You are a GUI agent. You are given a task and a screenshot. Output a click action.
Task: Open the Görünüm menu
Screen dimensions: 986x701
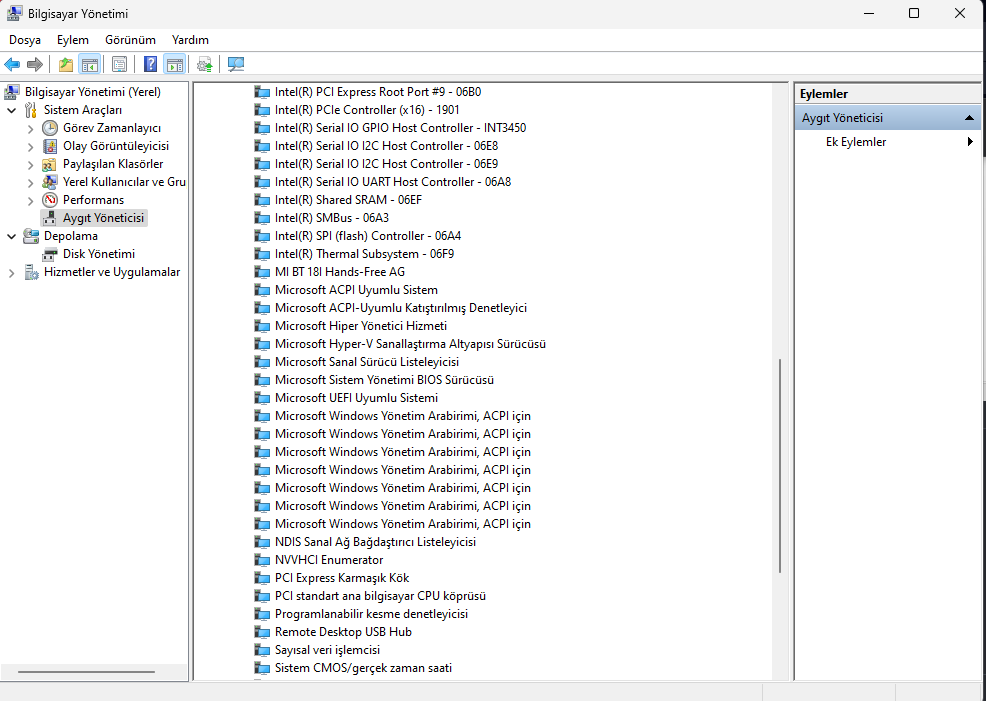[x=130, y=40]
